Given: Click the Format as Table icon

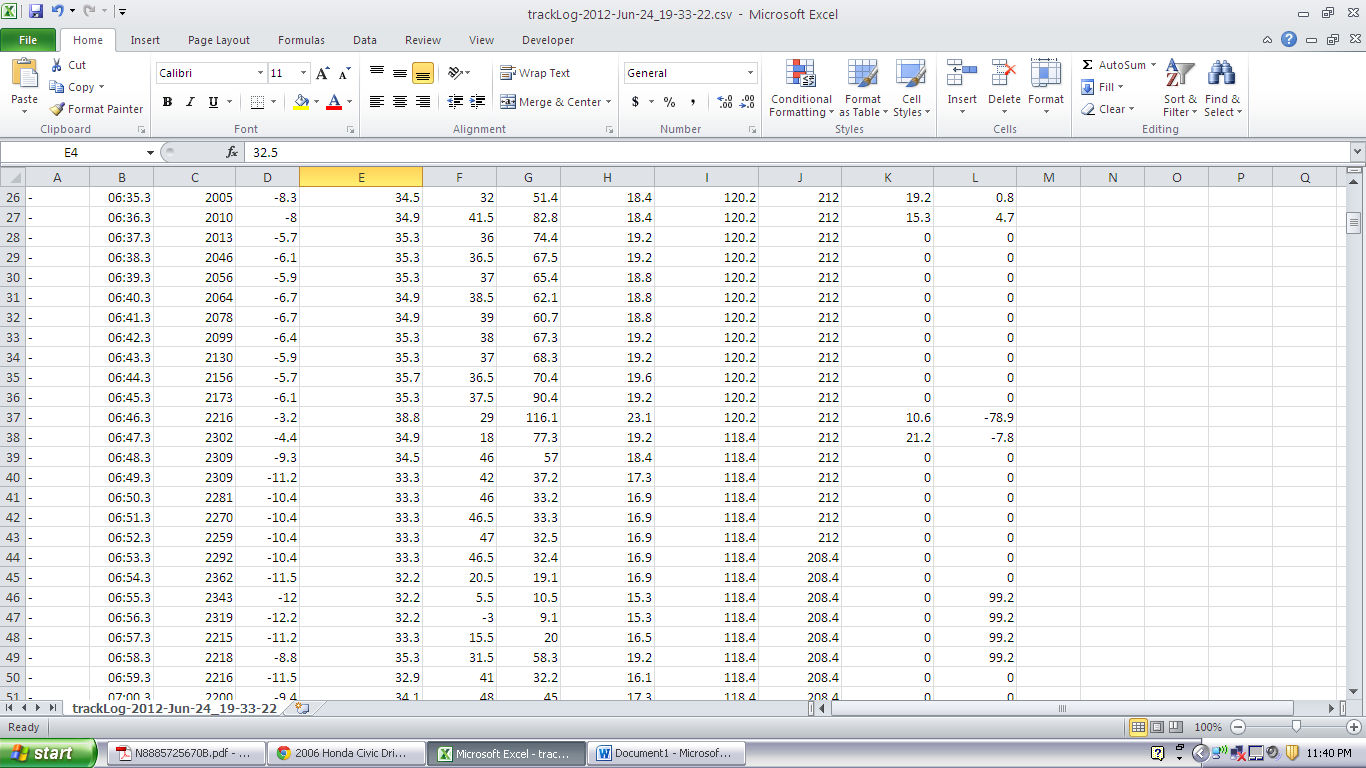Looking at the screenshot, I should point(862,75).
